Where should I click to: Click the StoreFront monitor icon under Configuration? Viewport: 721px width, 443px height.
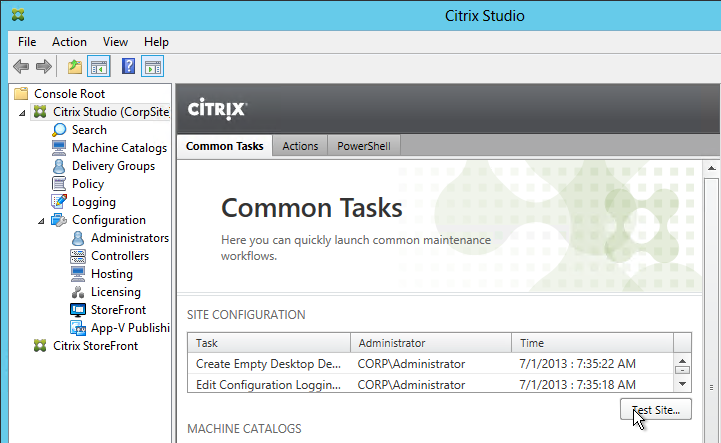coord(78,310)
